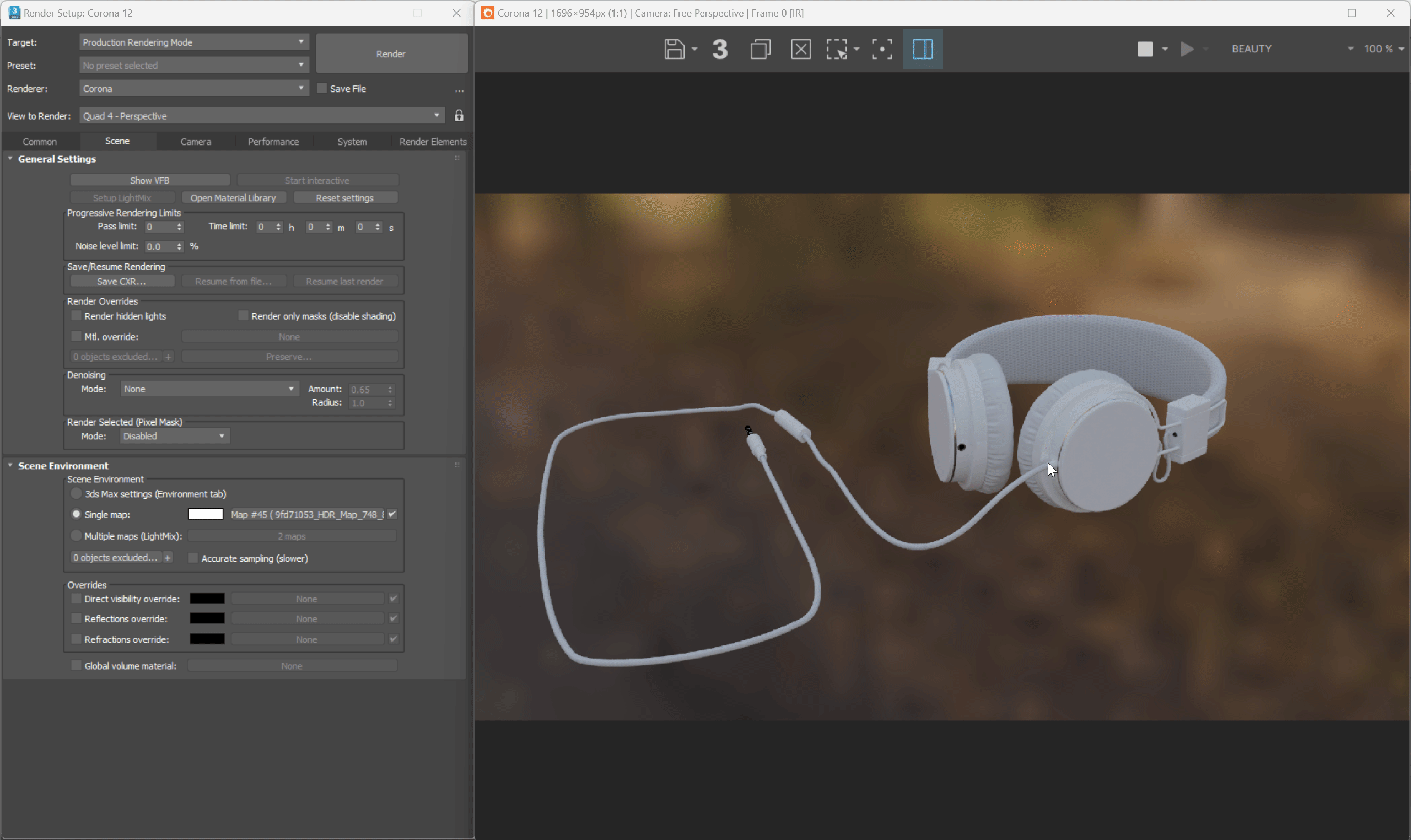Switch to the Performance tab
1411x840 pixels.
coord(273,142)
